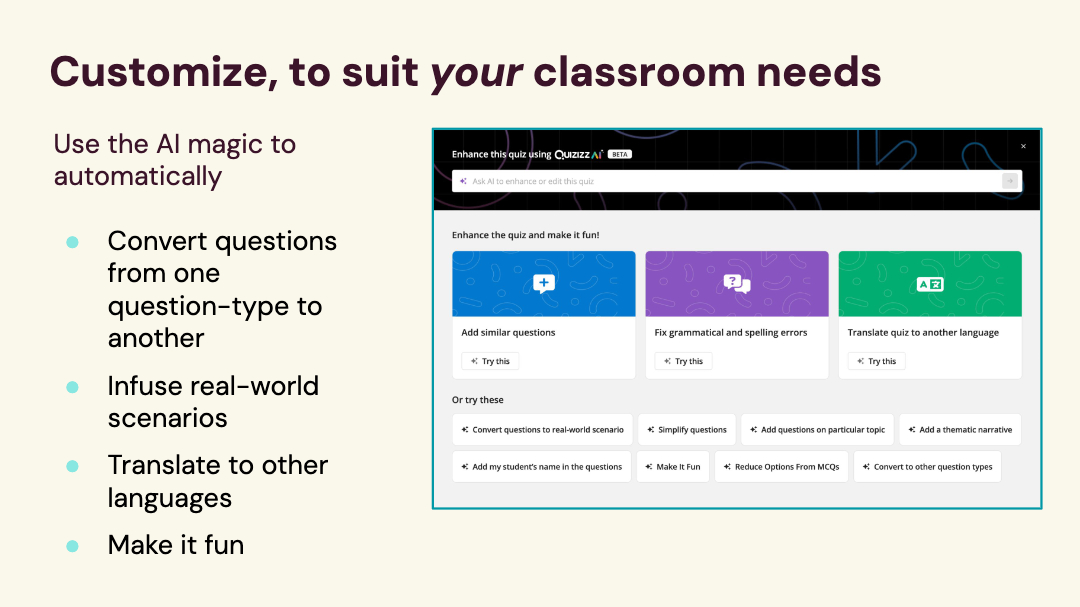Pick the Add a thematic narrative option

[x=959, y=430]
